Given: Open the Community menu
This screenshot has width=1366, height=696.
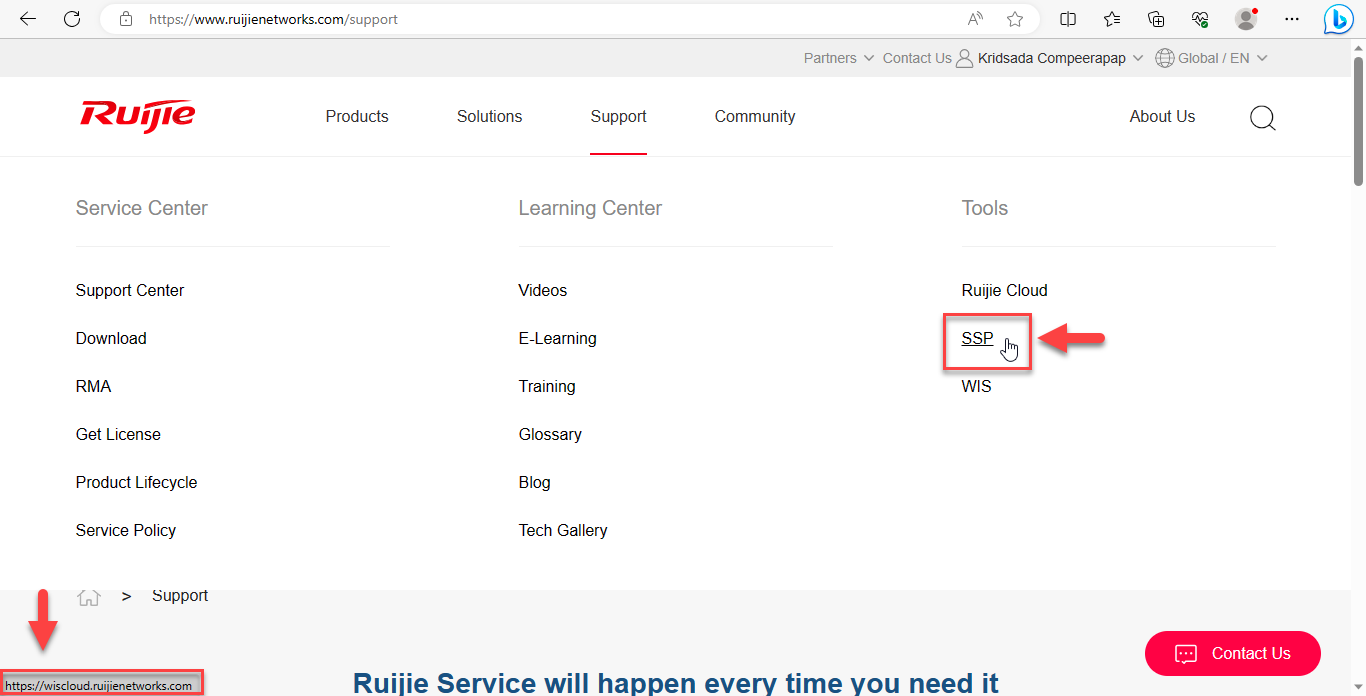Looking at the screenshot, I should coord(755,116).
